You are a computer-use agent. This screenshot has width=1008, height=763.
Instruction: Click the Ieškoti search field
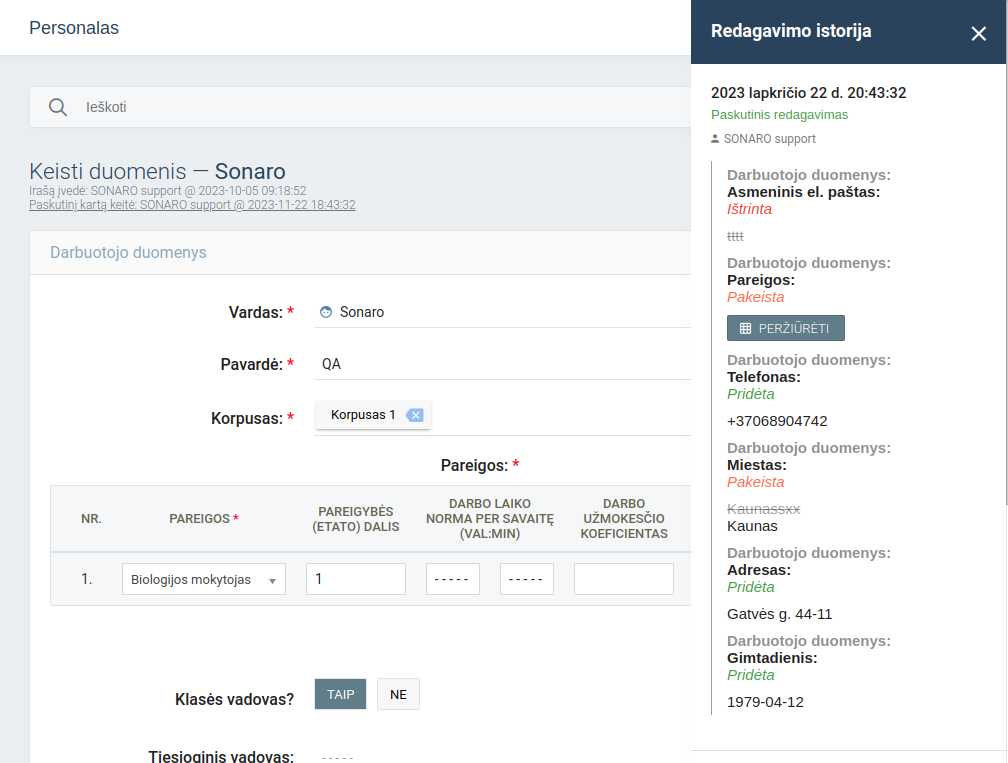(380, 107)
